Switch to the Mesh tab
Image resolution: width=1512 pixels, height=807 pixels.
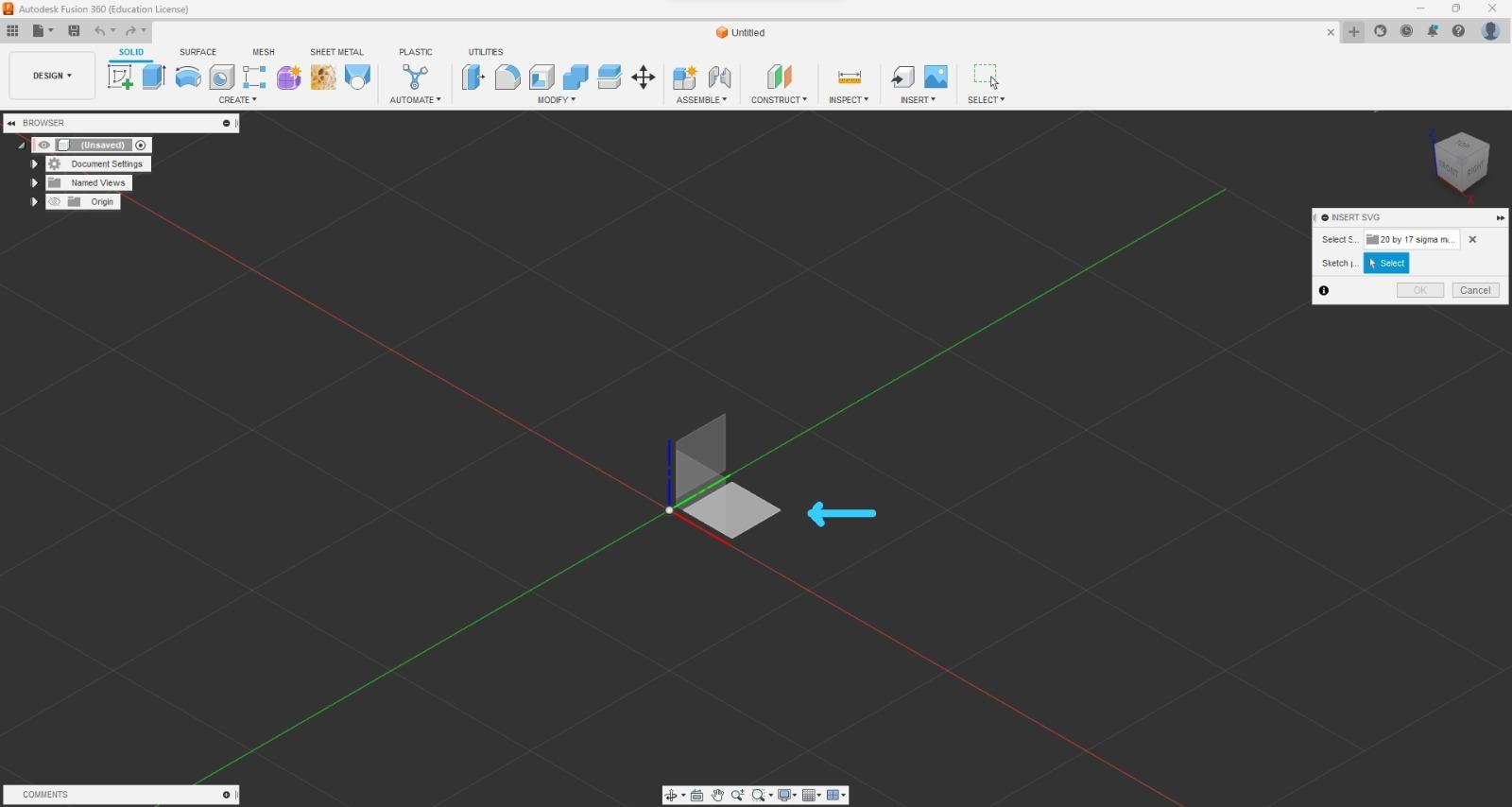[x=264, y=52]
